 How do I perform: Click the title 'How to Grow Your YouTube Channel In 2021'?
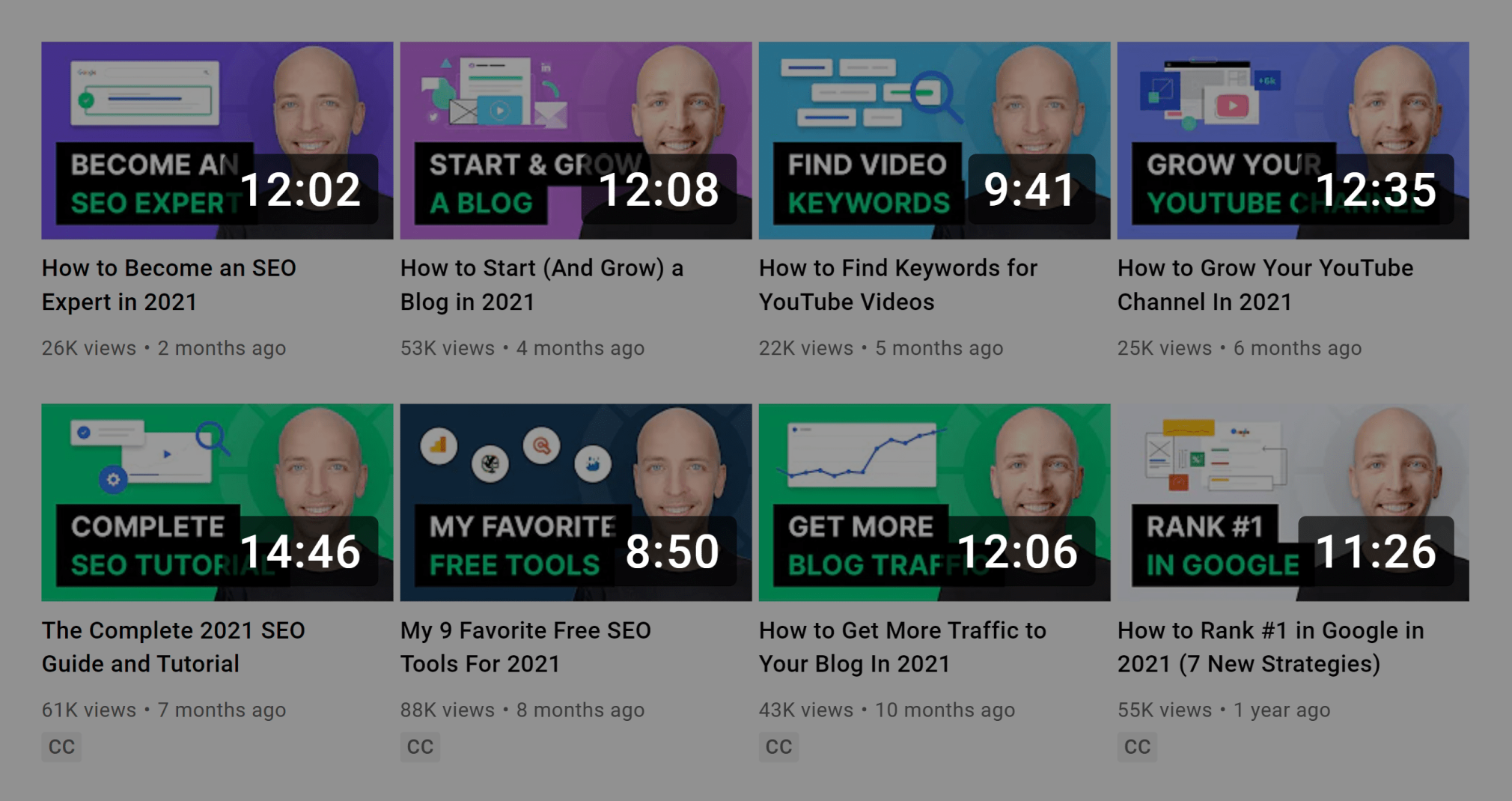[1264, 284]
